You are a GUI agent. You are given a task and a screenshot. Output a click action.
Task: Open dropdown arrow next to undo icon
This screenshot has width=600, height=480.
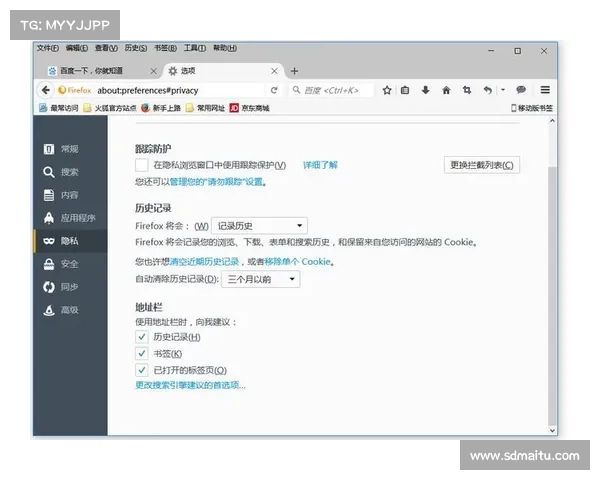[x=503, y=90]
